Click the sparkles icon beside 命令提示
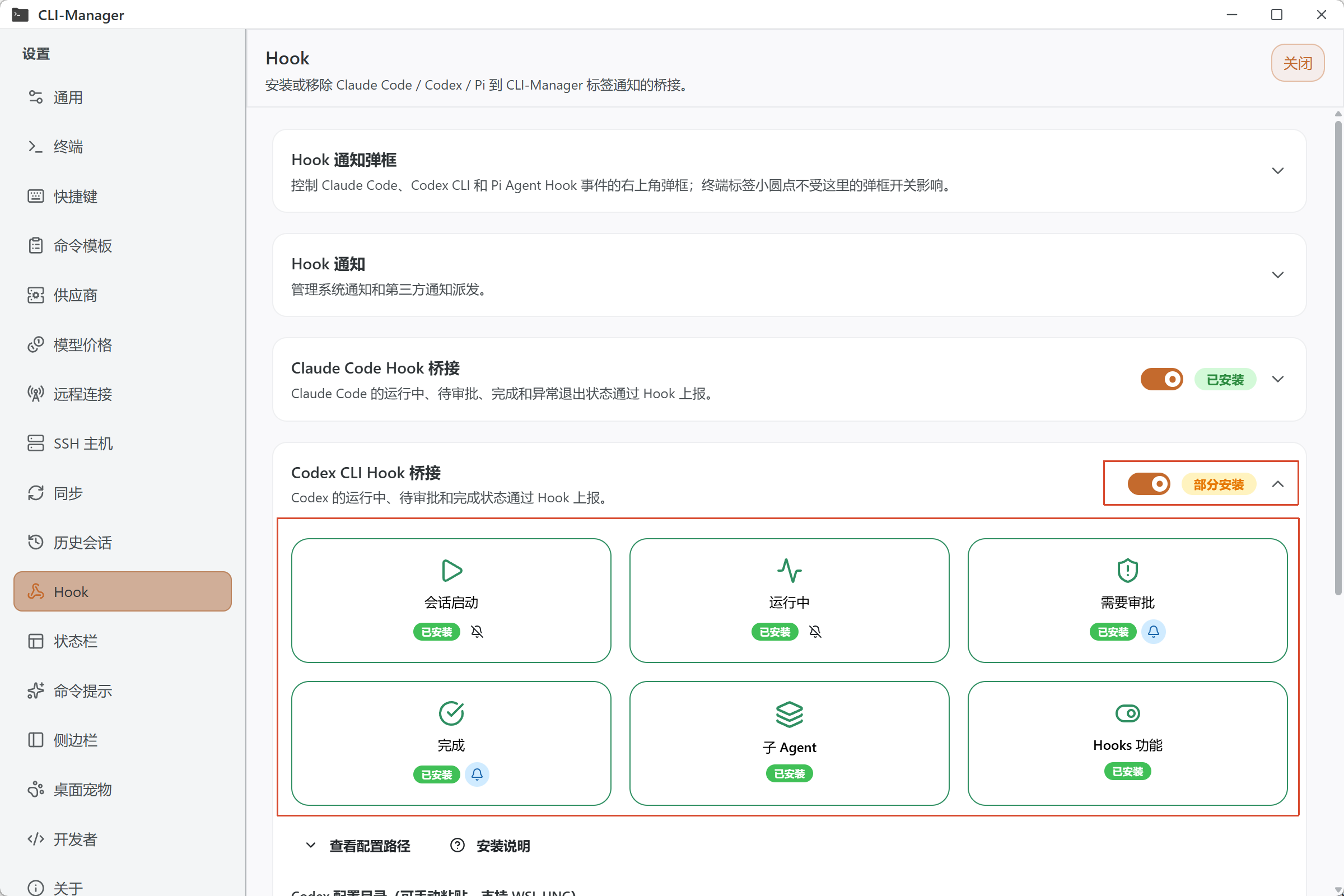The height and width of the screenshot is (896, 1344). (35, 690)
